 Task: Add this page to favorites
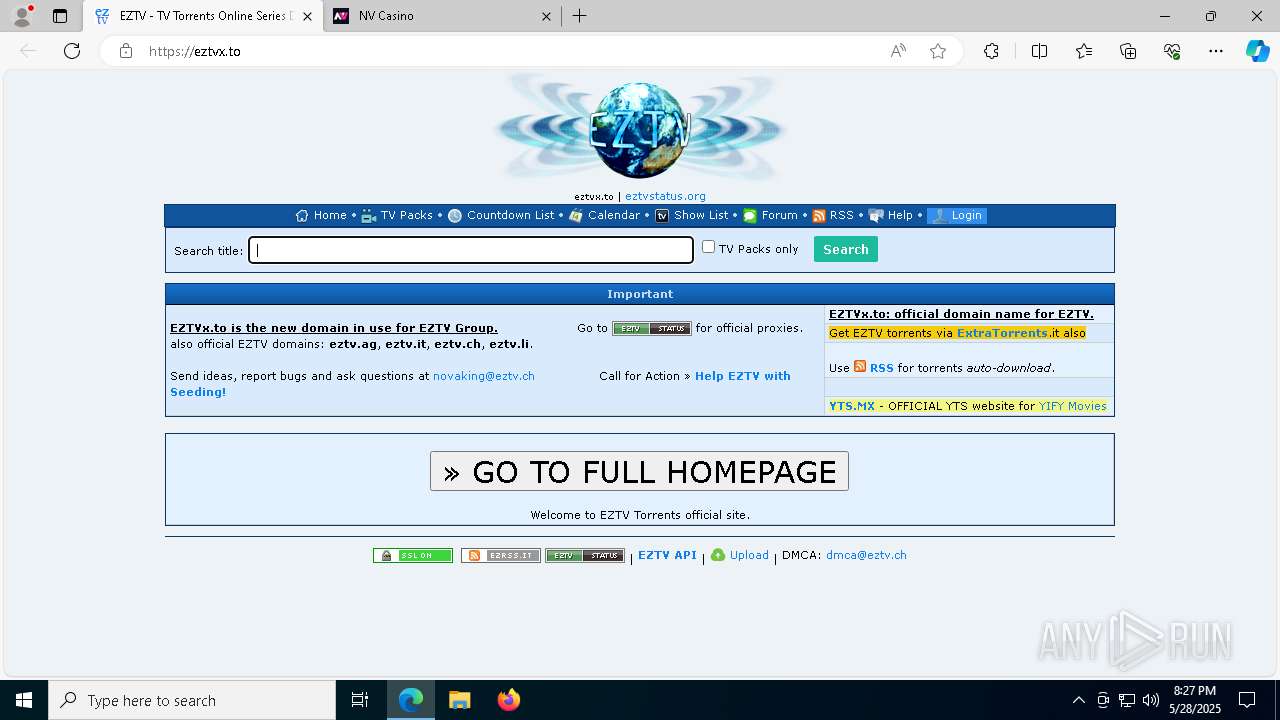pos(938,51)
